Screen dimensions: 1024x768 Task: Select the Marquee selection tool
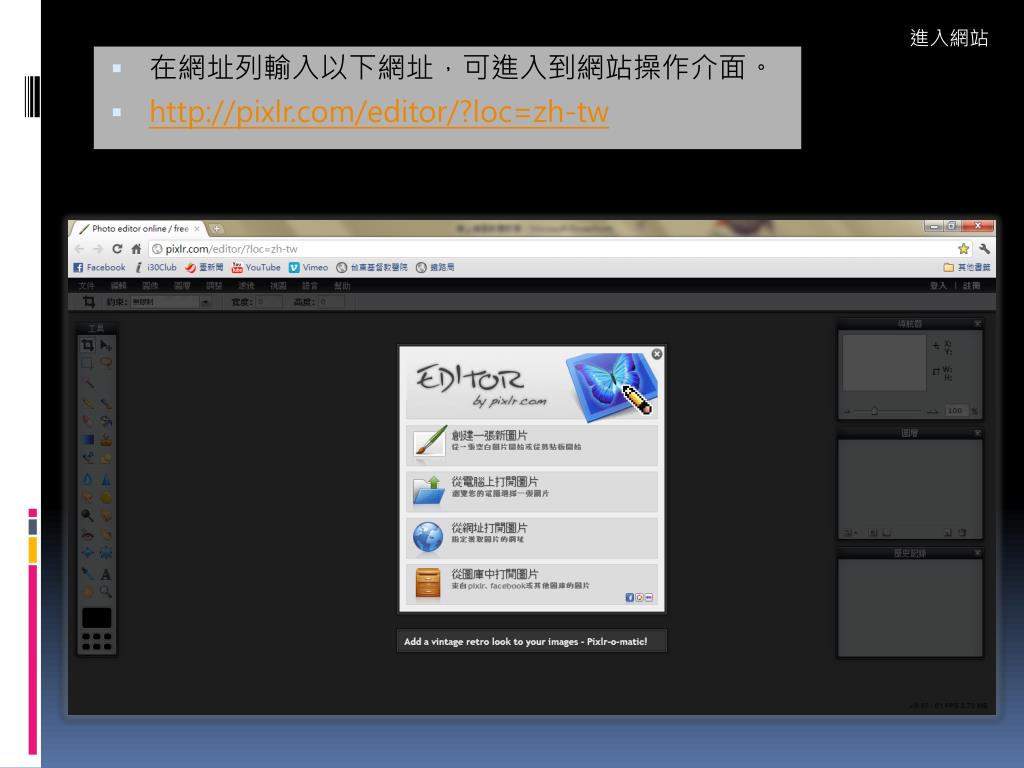pos(88,362)
